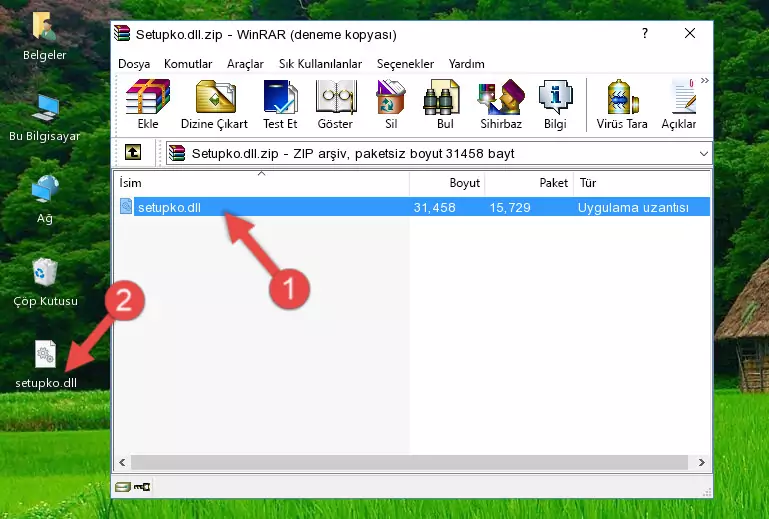The width and height of the screenshot is (769, 519).
Task: Click the Virüs Tara scan icon
Action: [x=622, y=97]
